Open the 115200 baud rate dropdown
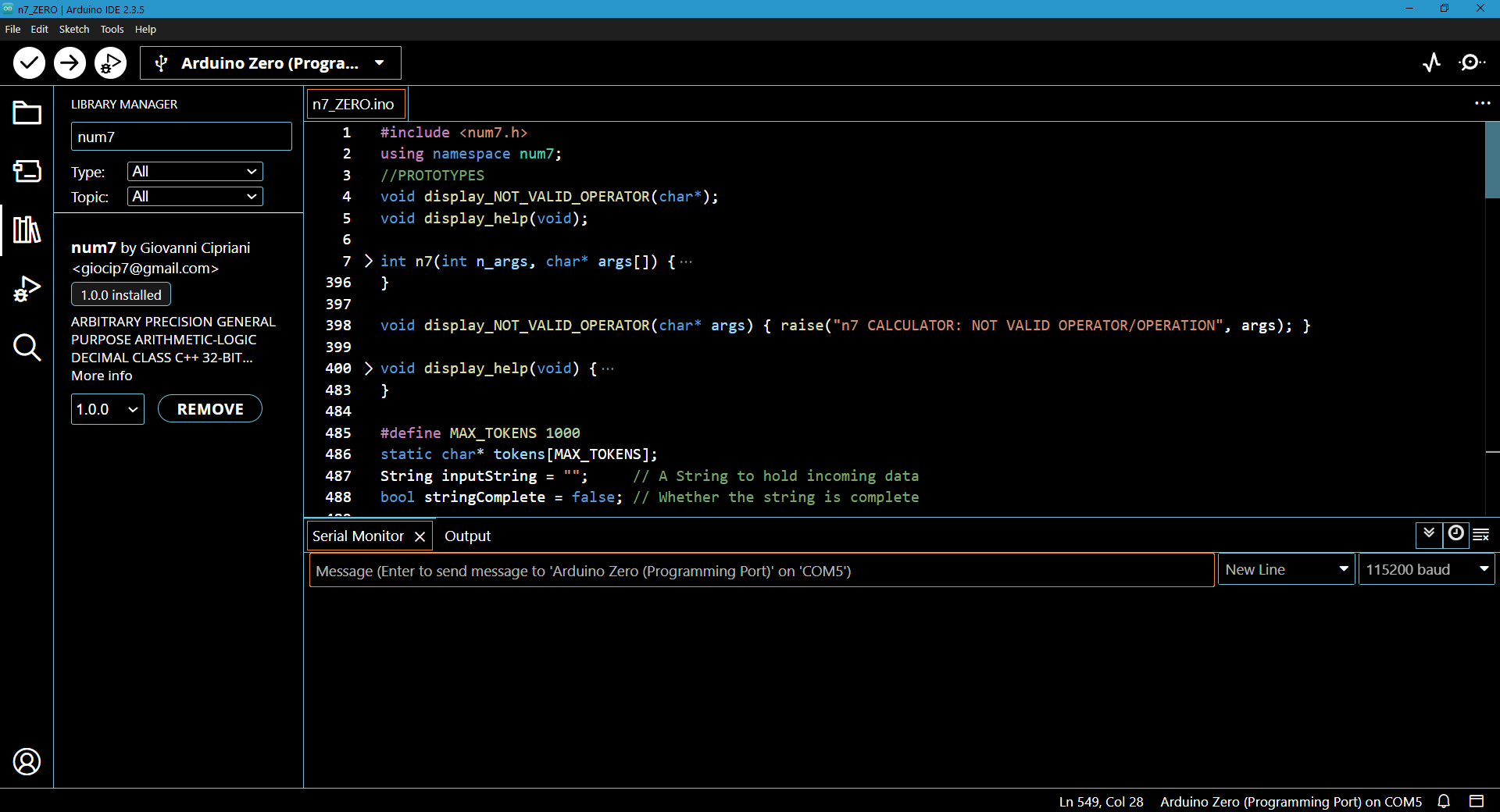This screenshot has width=1500, height=812. point(1427,570)
